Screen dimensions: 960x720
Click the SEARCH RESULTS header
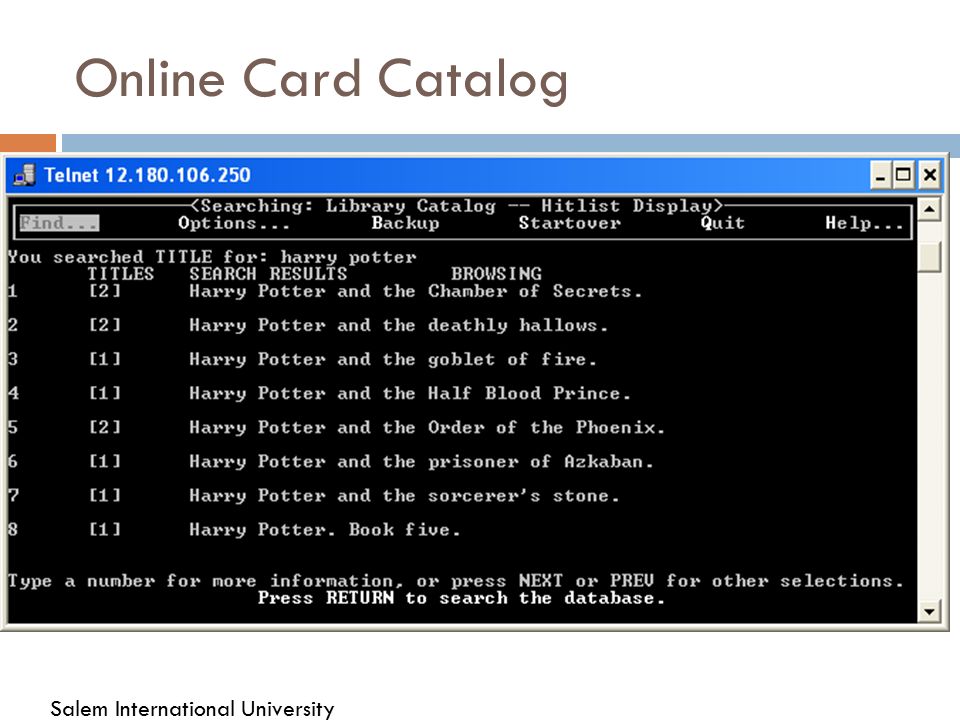point(268,274)
